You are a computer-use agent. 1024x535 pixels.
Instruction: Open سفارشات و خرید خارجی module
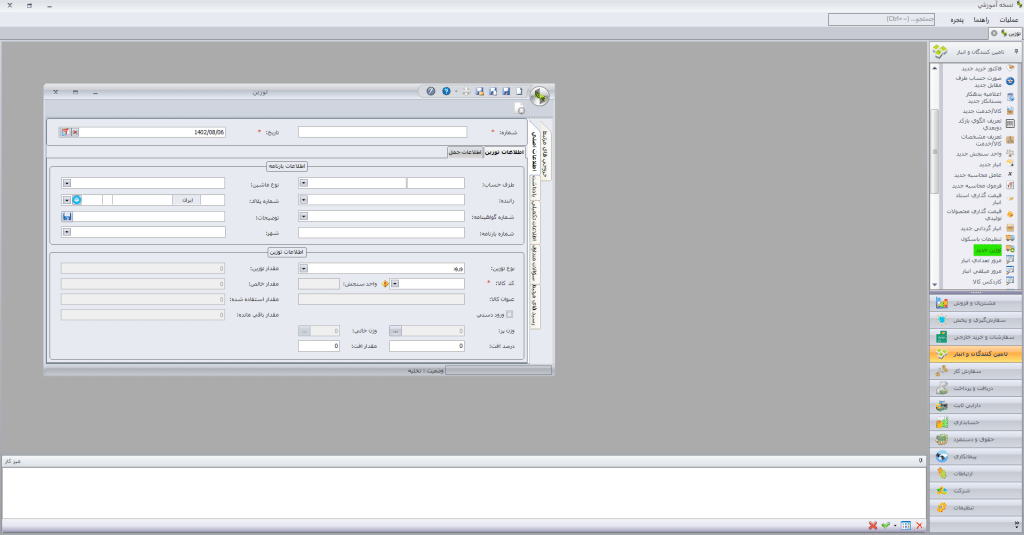(x=976, y=337)
